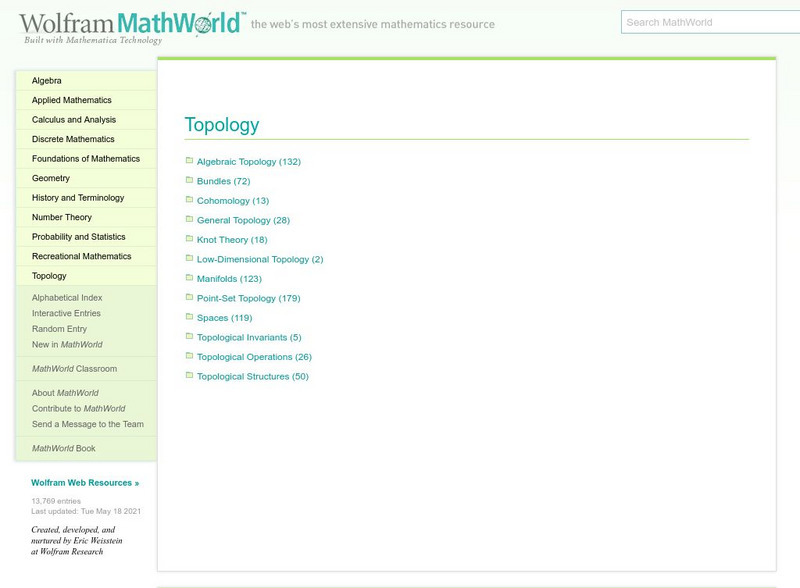Click the folder icon beside Topological Structures
The image size is (800, 588).
pyautogui.click(x=189, y=375)
